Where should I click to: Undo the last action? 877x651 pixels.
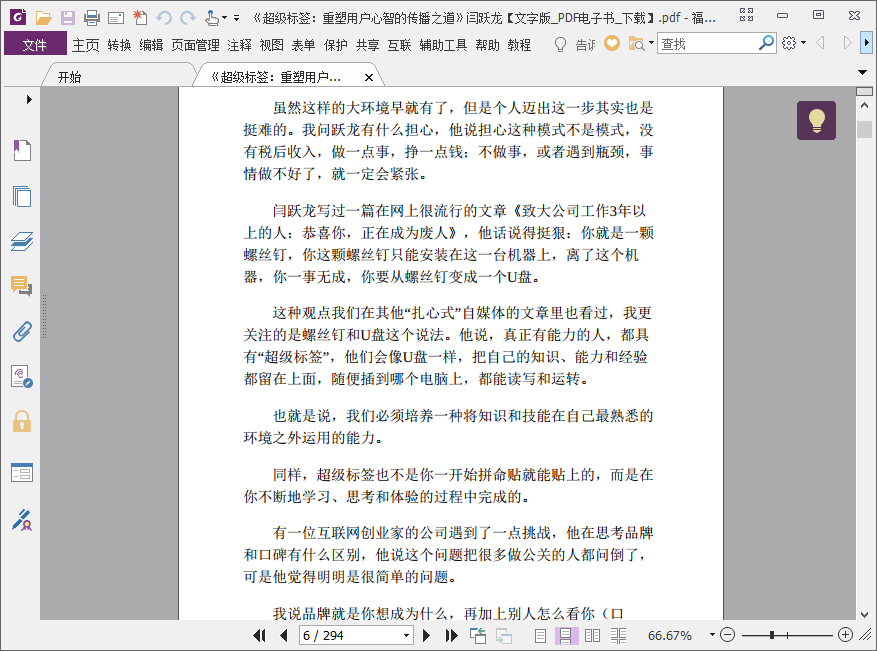(x=164, y=18)
